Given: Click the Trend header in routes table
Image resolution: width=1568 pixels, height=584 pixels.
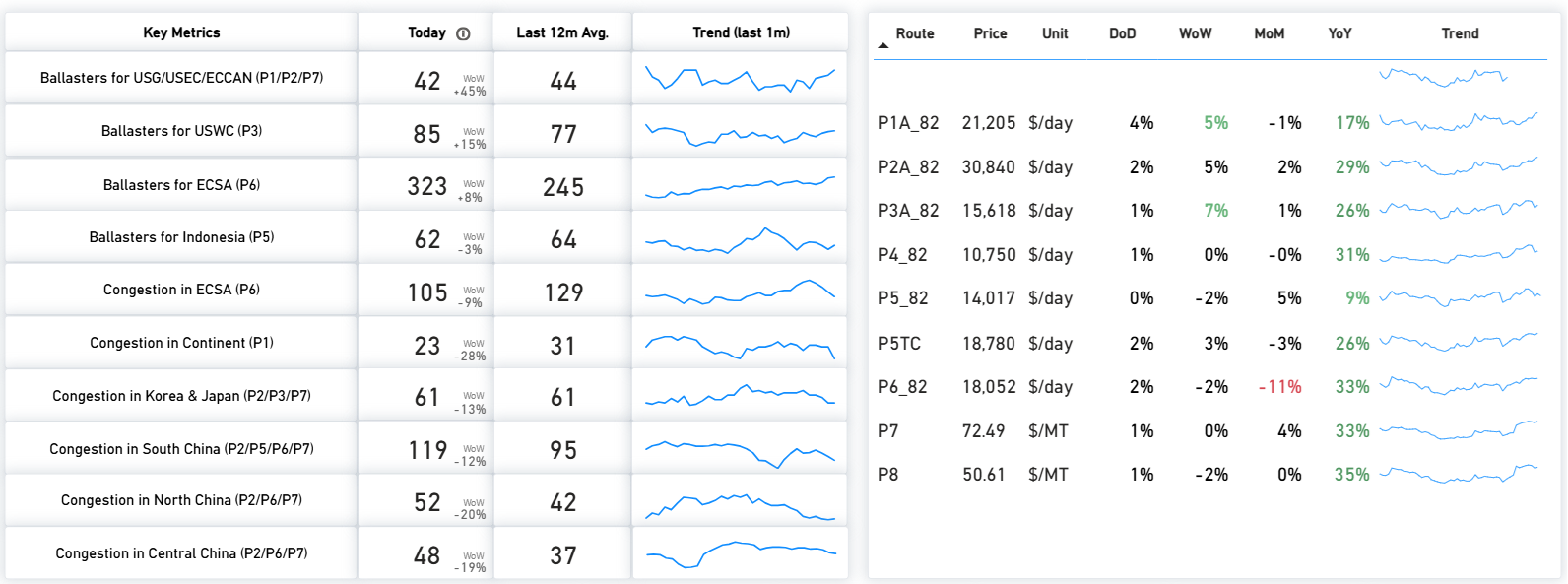Looking at the screenshot, I should tap(1461, 33).
